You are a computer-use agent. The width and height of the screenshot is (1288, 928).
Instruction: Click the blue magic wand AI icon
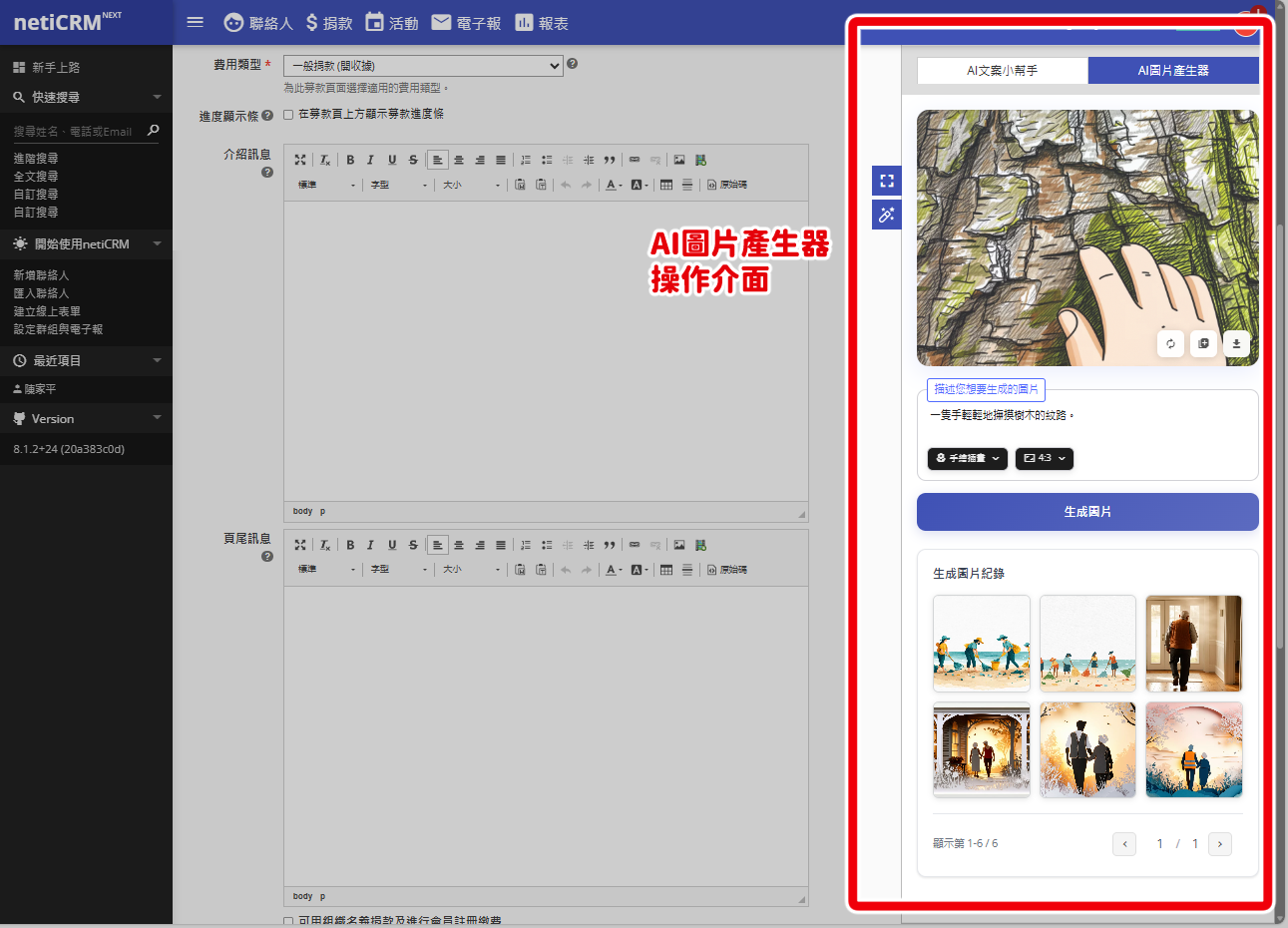tap(886, 215)
